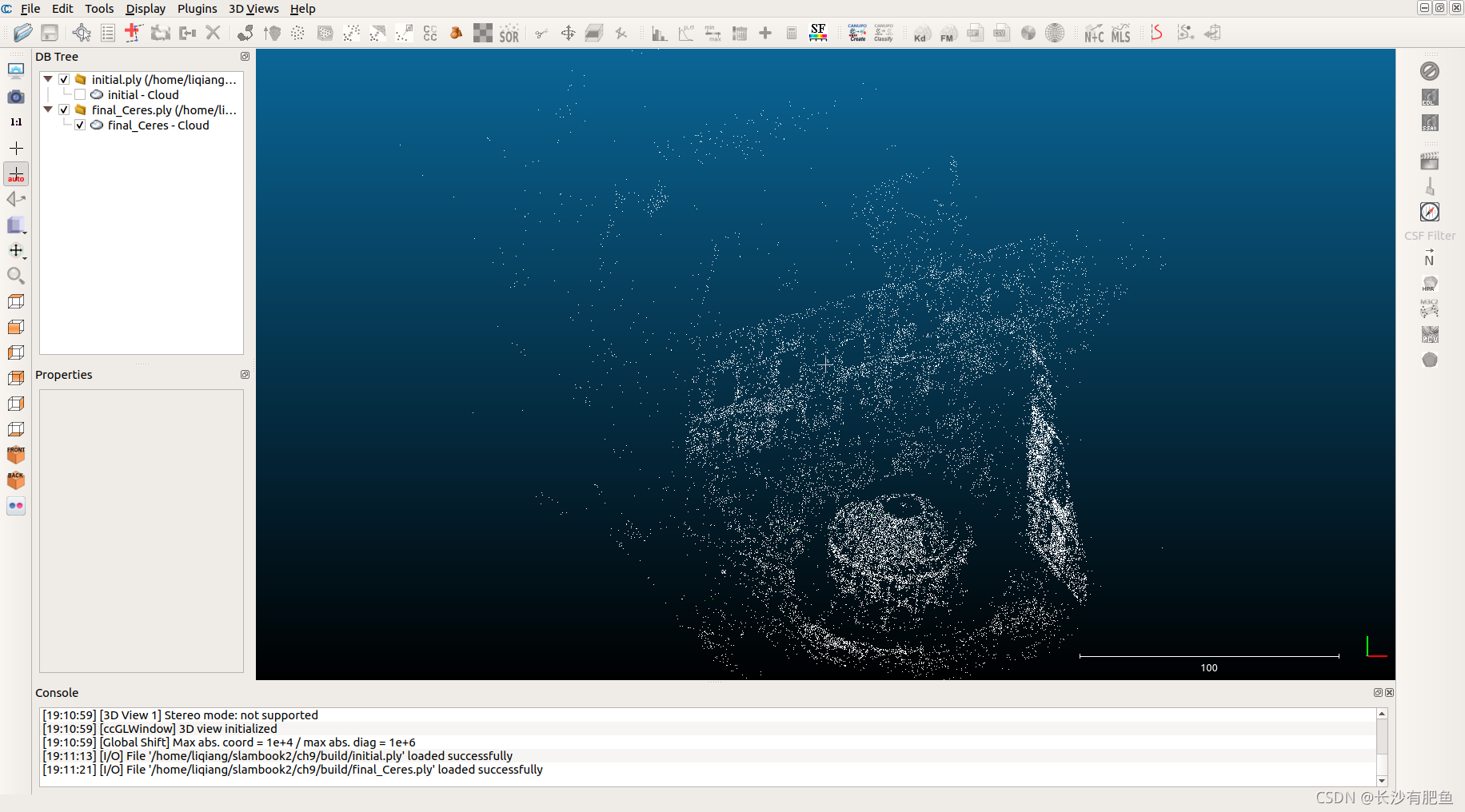Float the Properties panel
Image resolution: width=1465 pixels, height=812 pixels.
tap(245, 375)
